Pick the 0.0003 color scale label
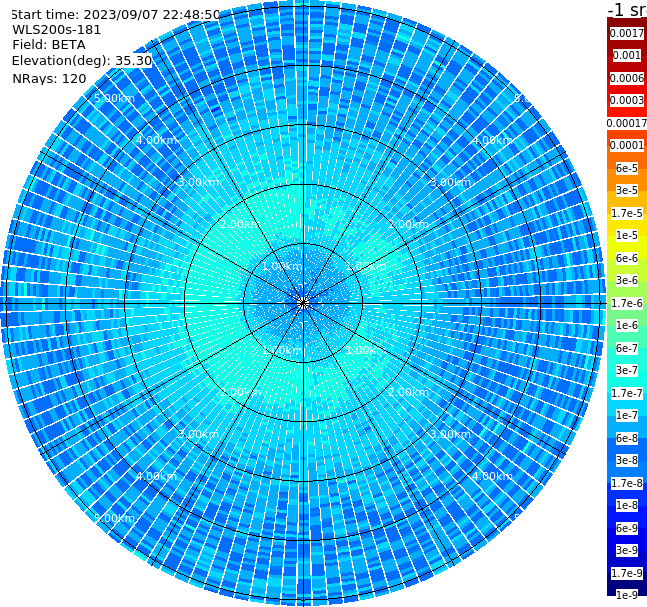 [x=627, y=100]
